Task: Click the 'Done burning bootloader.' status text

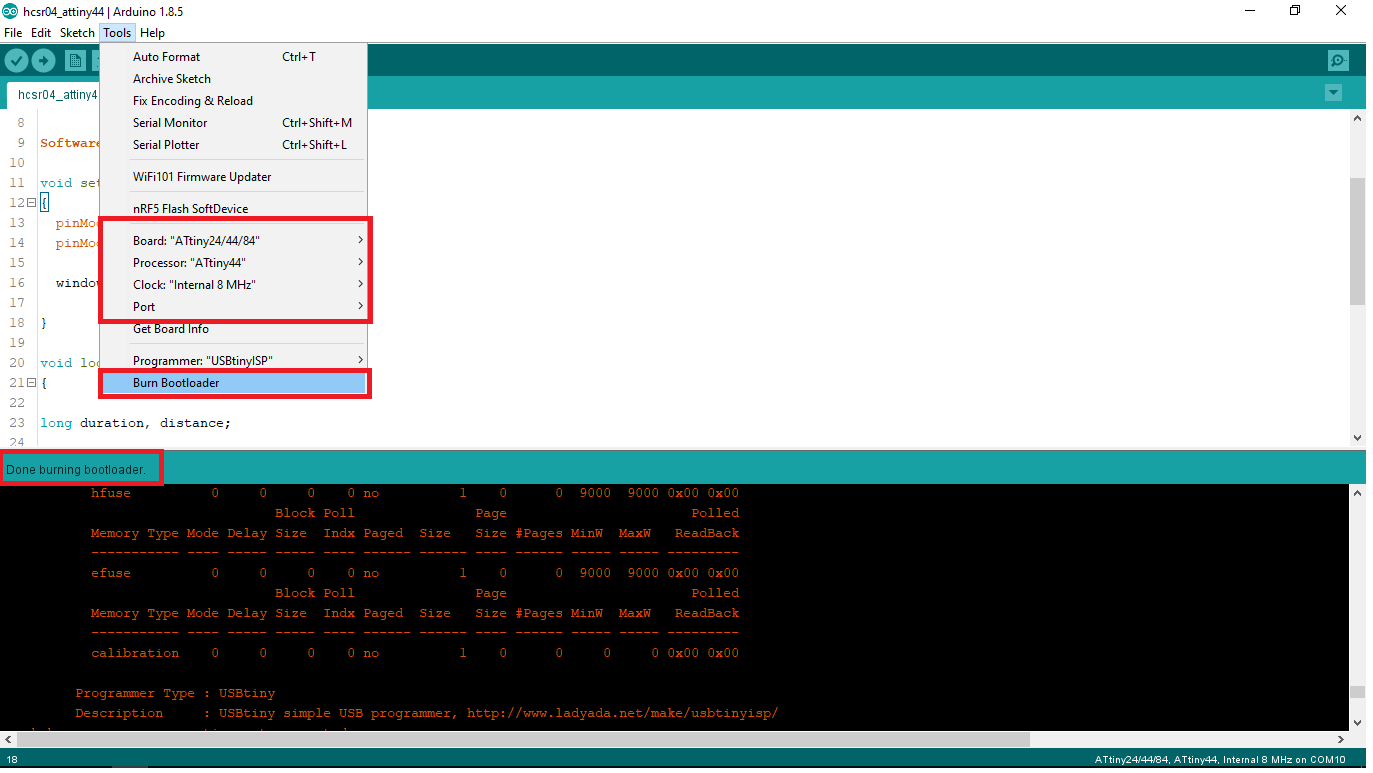Action: (x=76, y=469)
